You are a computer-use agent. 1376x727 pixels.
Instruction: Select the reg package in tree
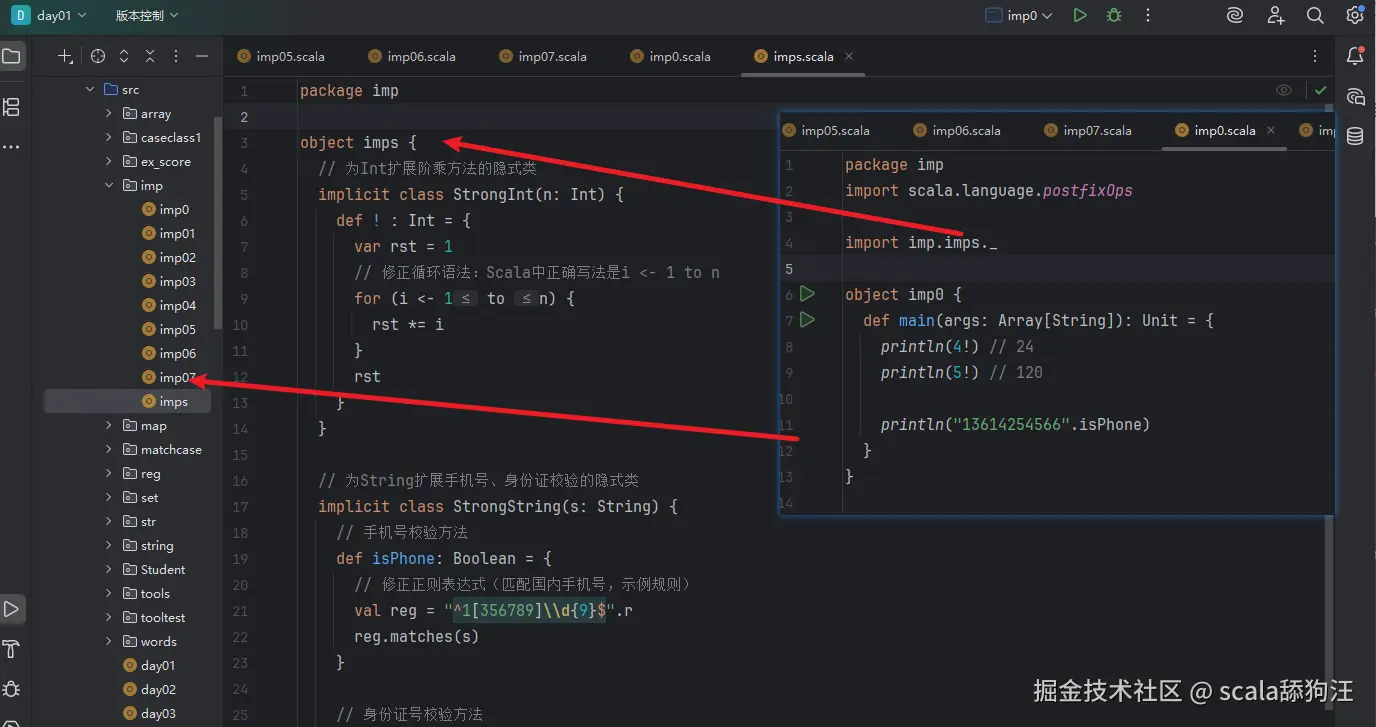point(142,473)
